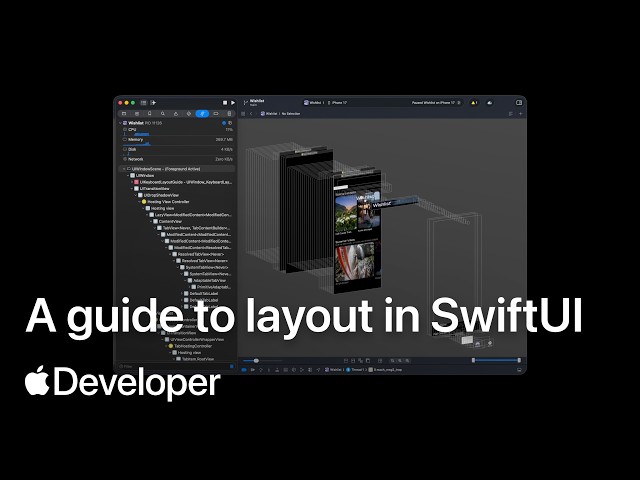Screen dimensions: 640x480
Task: Select the ContentView row in hierarchy
Action: pos(167,221)
